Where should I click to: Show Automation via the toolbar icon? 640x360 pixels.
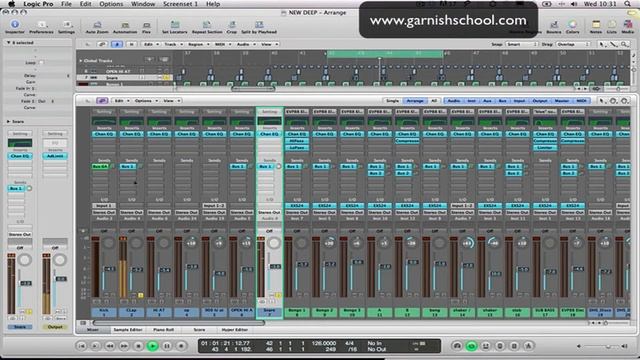125,27
